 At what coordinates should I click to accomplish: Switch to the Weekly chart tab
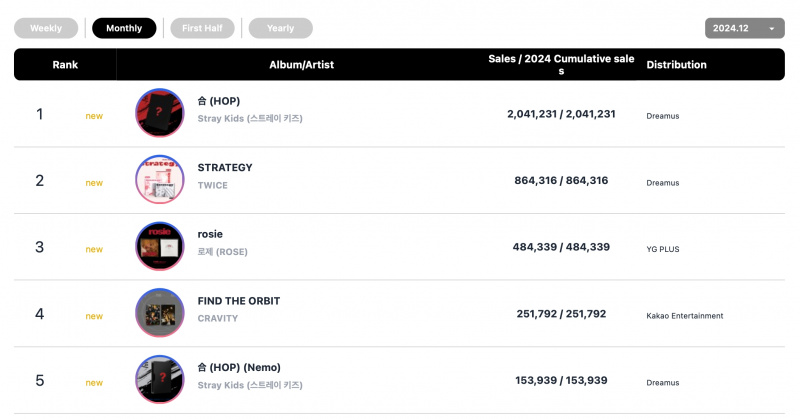click(46, 28)
